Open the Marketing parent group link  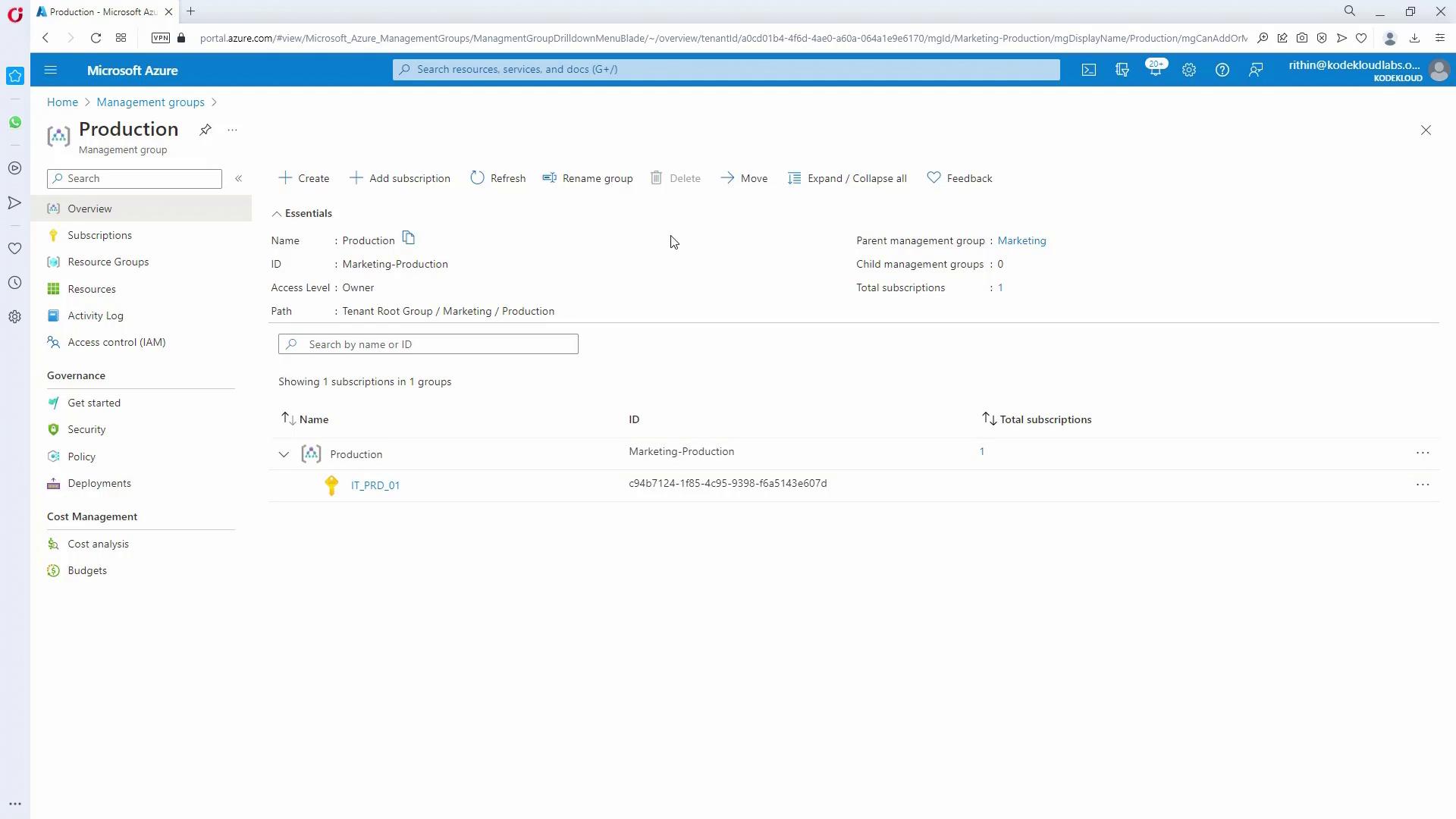(1021, 240)
